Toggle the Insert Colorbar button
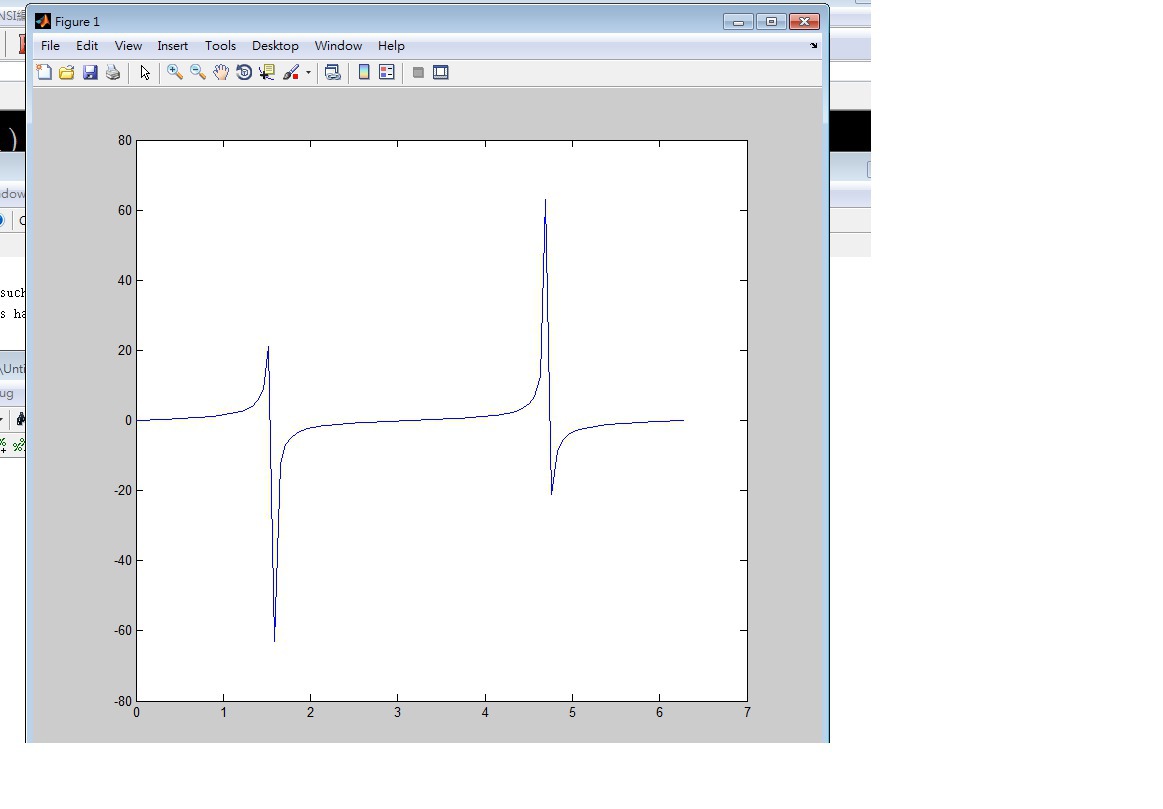This screenshot has width=1163, height=809. pyautogui.click(x=364, y=72)
